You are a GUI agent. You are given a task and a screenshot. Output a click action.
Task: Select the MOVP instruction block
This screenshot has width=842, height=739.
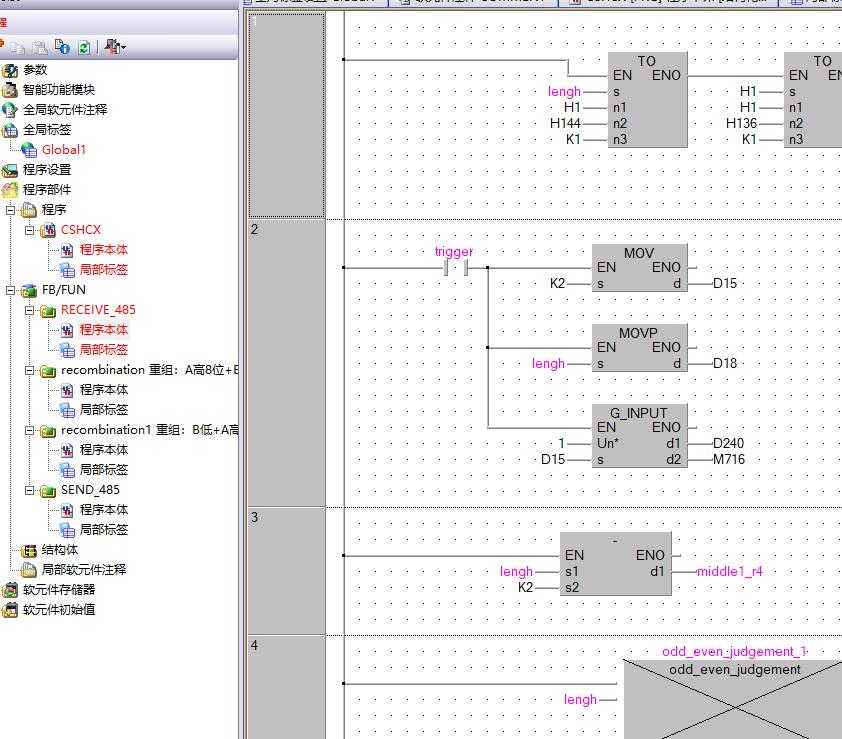[x=639, y=348]
